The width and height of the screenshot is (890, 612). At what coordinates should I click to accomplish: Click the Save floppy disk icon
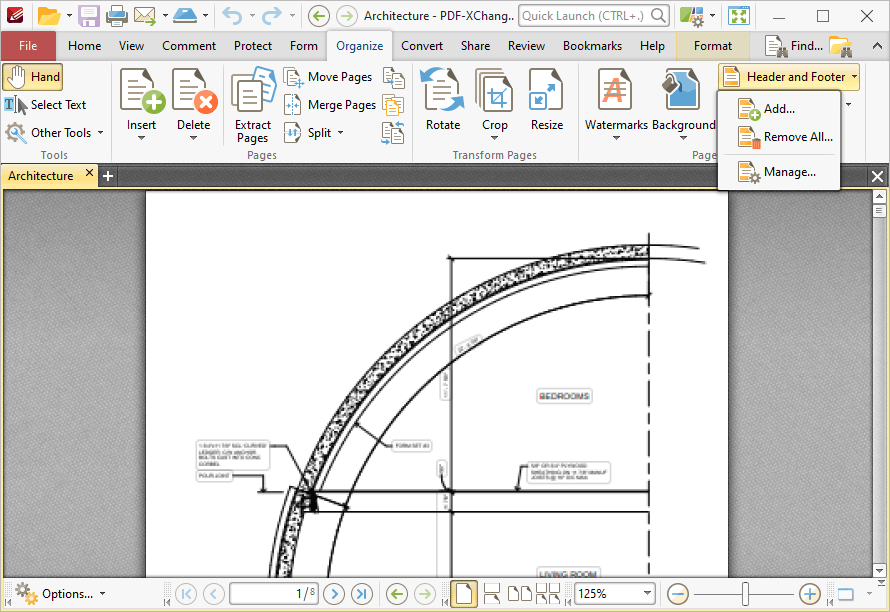click(89, 16)
